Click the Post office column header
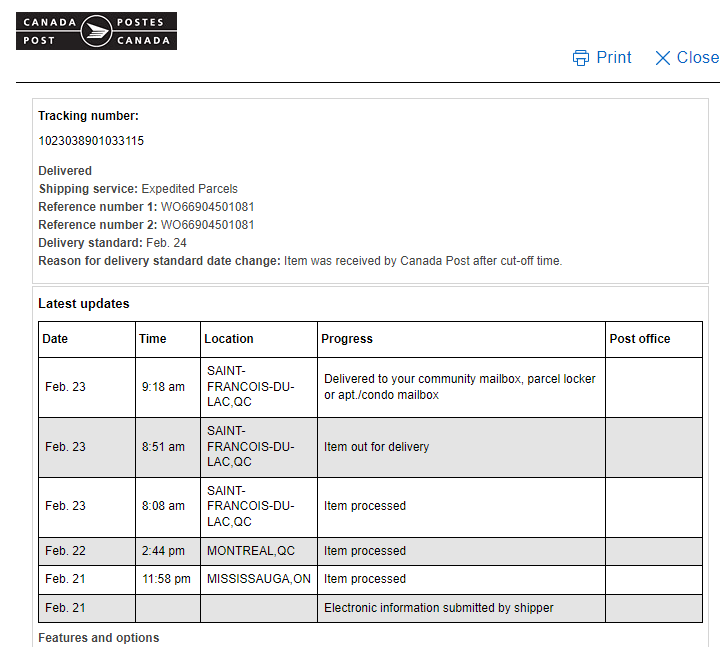The width and height of the screenshot is (728, 647). (640, 339)
